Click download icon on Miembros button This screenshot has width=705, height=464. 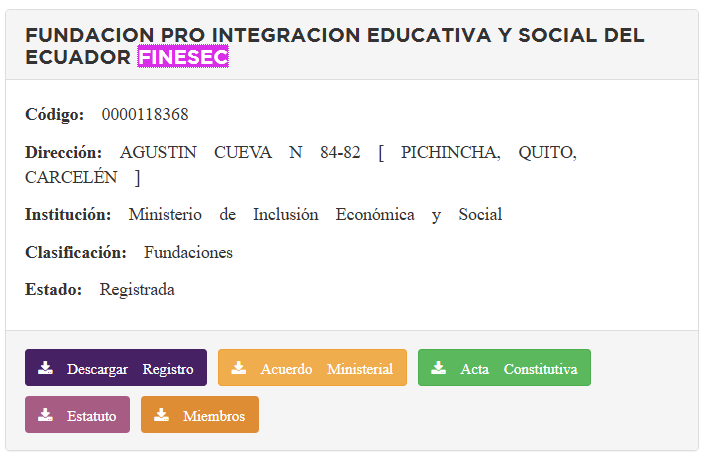point(161,415)
